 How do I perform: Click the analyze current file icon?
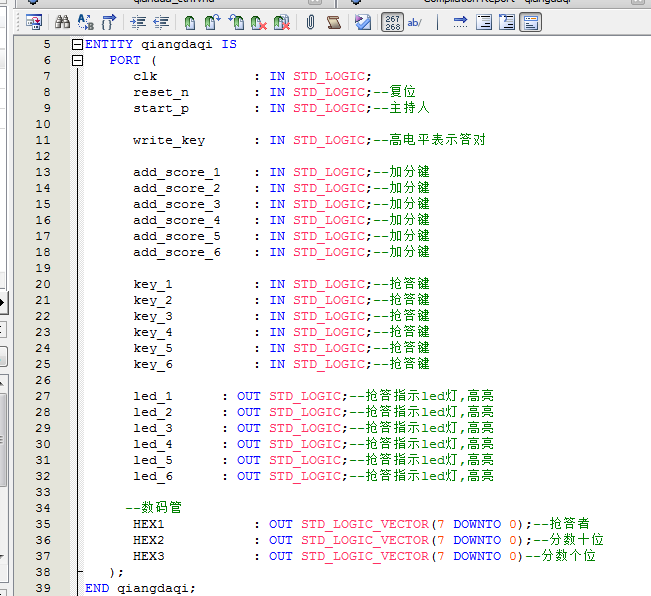tap(363, 22)
